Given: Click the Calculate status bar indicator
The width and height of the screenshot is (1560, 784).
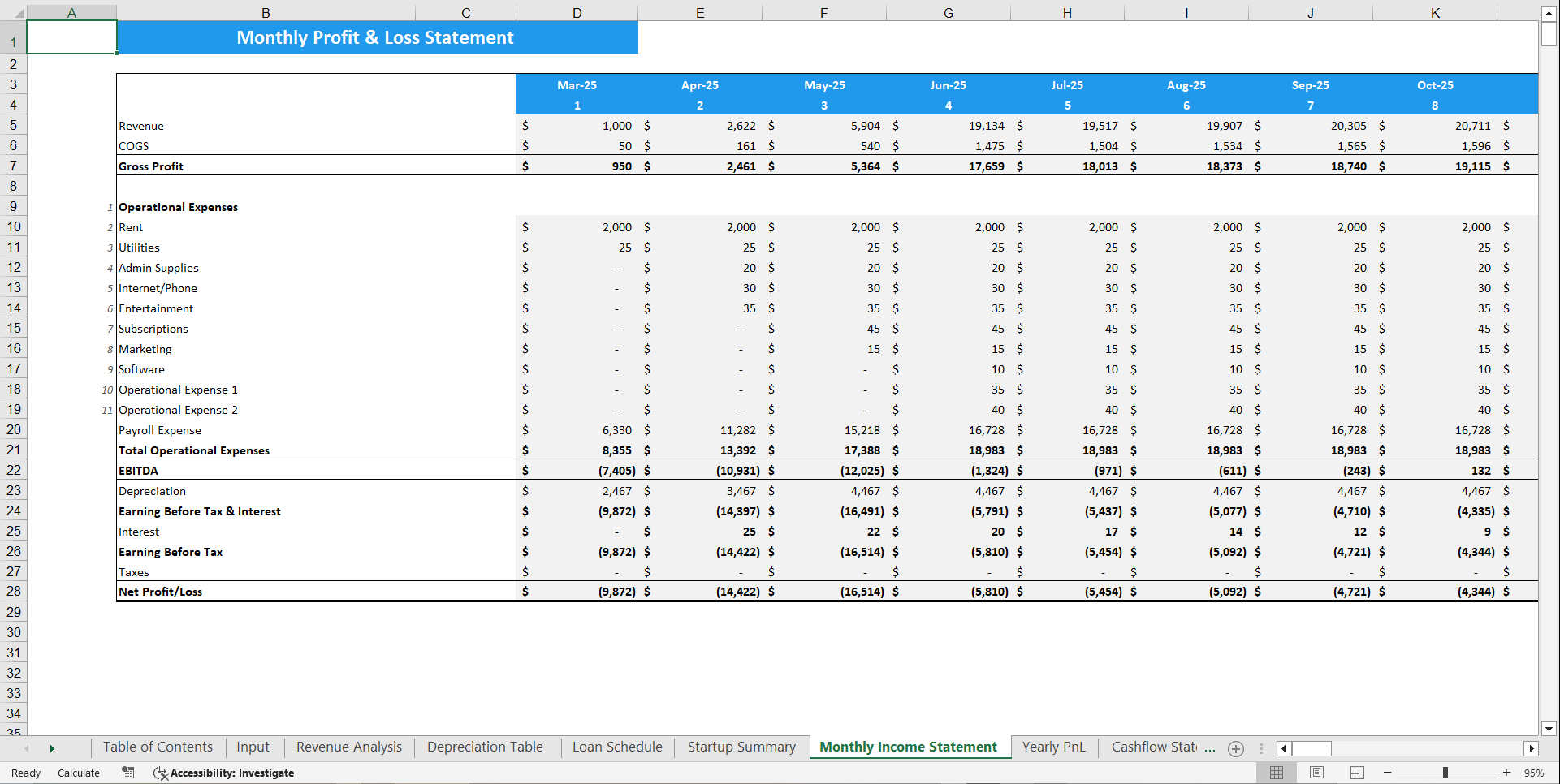Looking at the screenshot, I should [x=79, y=773].
